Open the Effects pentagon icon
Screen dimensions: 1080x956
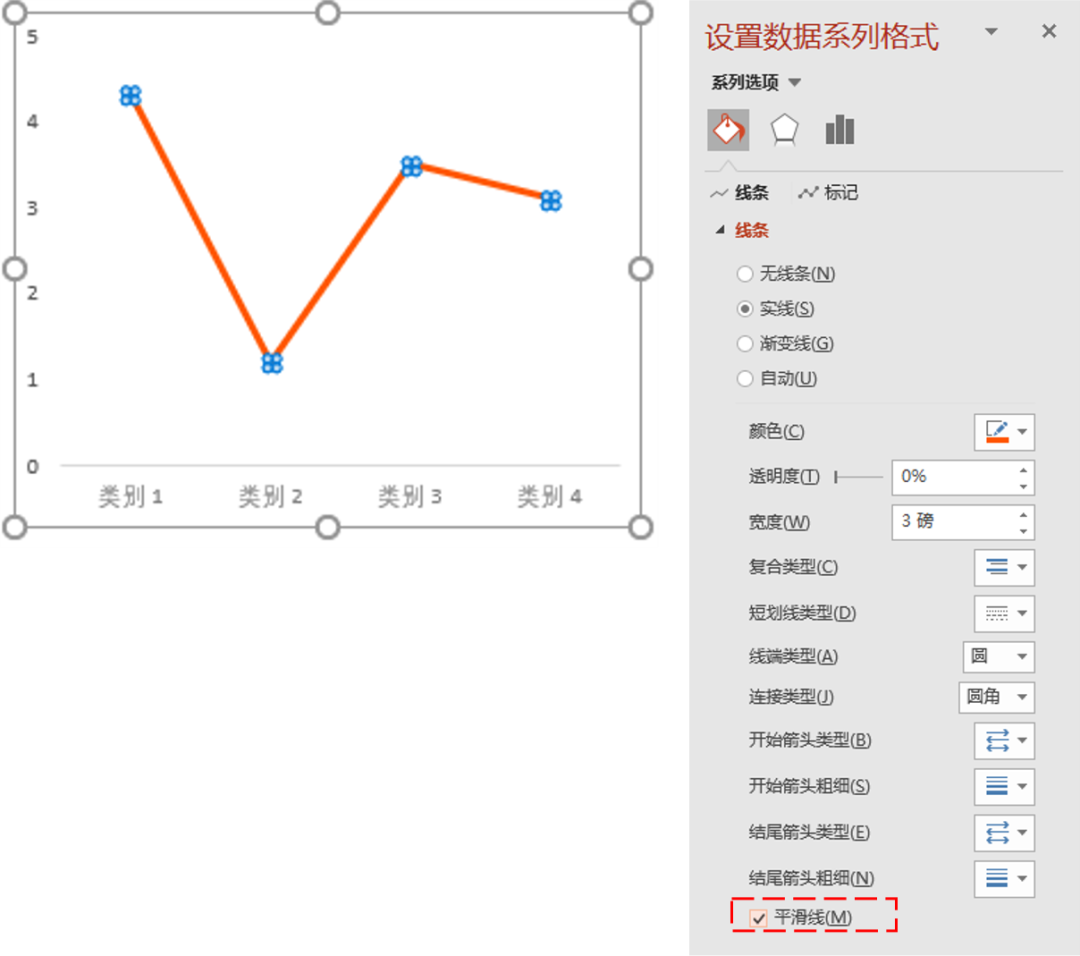783,129
